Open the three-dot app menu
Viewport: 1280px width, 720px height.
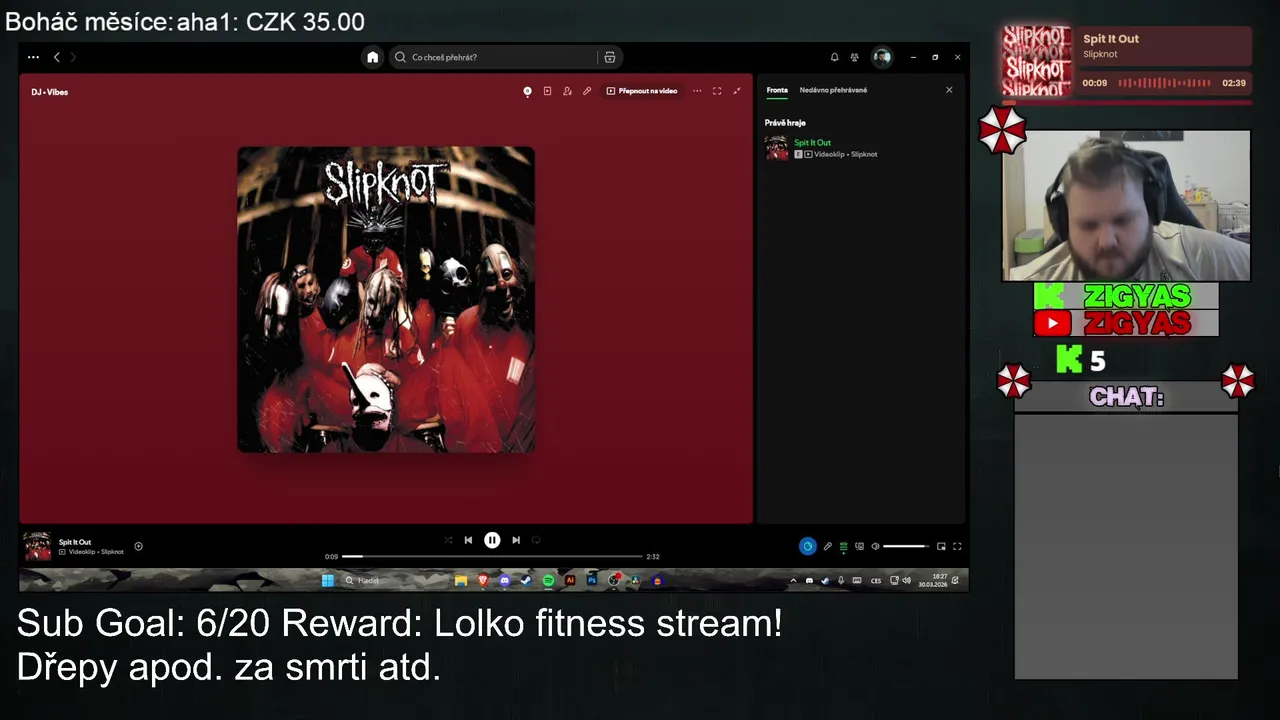[x=33, y=57]
